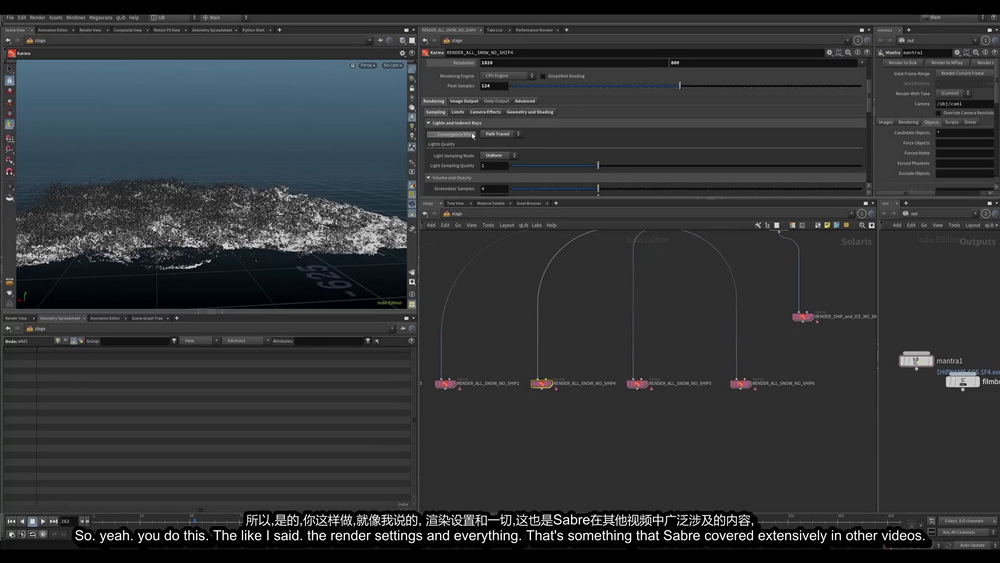This screenshot has width=1000, height=563.
Task: Open the Windows menu
Action: 75,18
